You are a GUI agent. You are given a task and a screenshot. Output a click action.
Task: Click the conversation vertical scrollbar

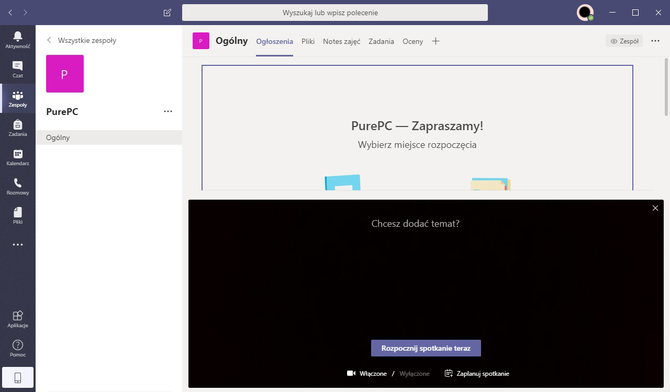click(666, 87)
